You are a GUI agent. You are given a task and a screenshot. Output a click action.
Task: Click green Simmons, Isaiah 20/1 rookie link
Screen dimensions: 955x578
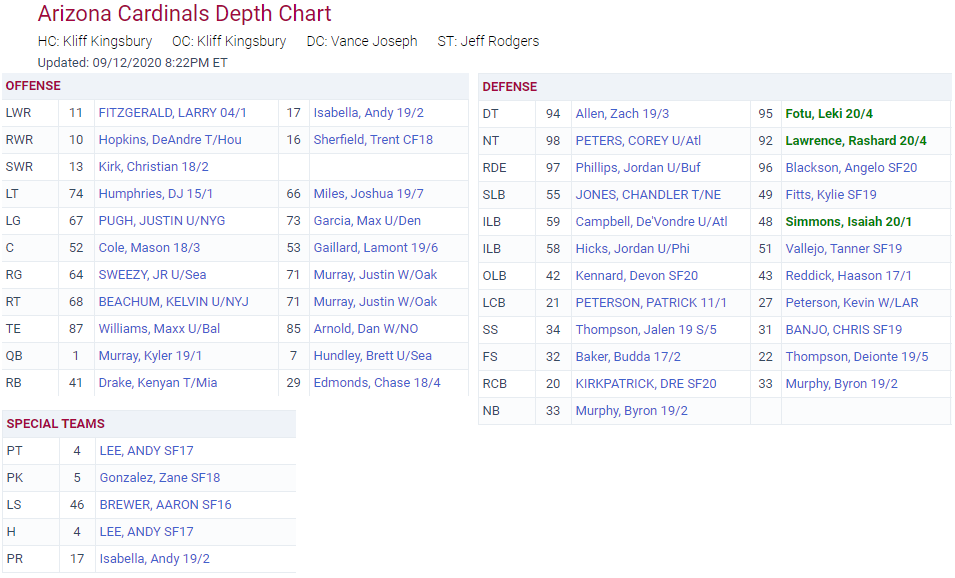[x=848, y=222]
